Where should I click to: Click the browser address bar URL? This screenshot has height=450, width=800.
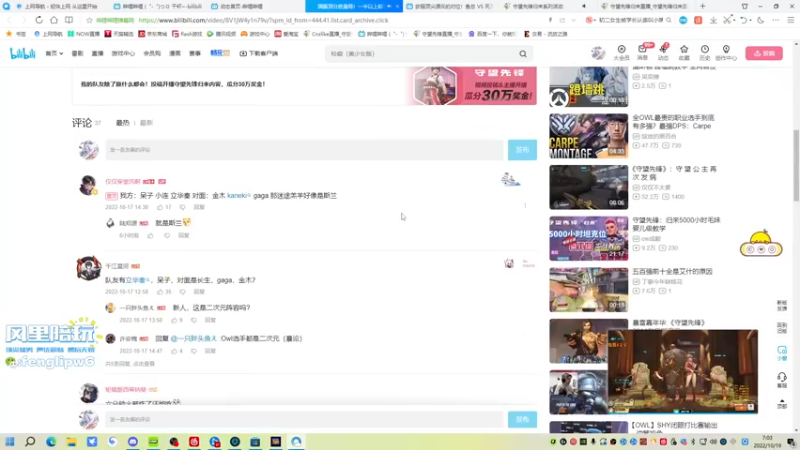click(263, 20)
